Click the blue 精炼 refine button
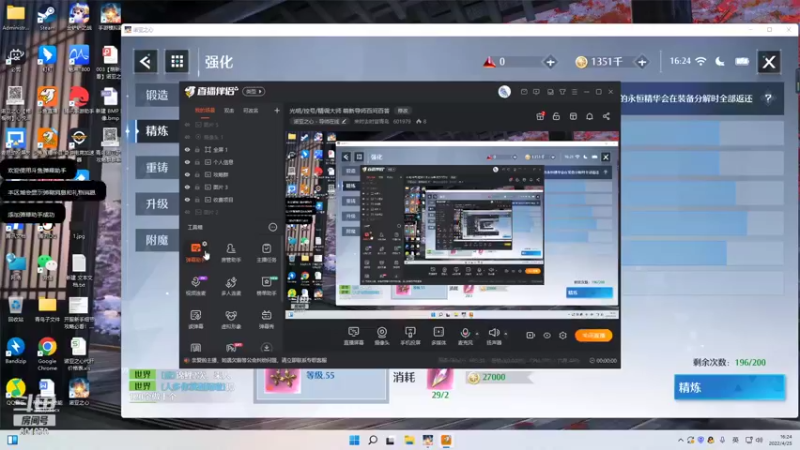The height and width of the screenshot is (450, 800). click(x=730, y=387)
